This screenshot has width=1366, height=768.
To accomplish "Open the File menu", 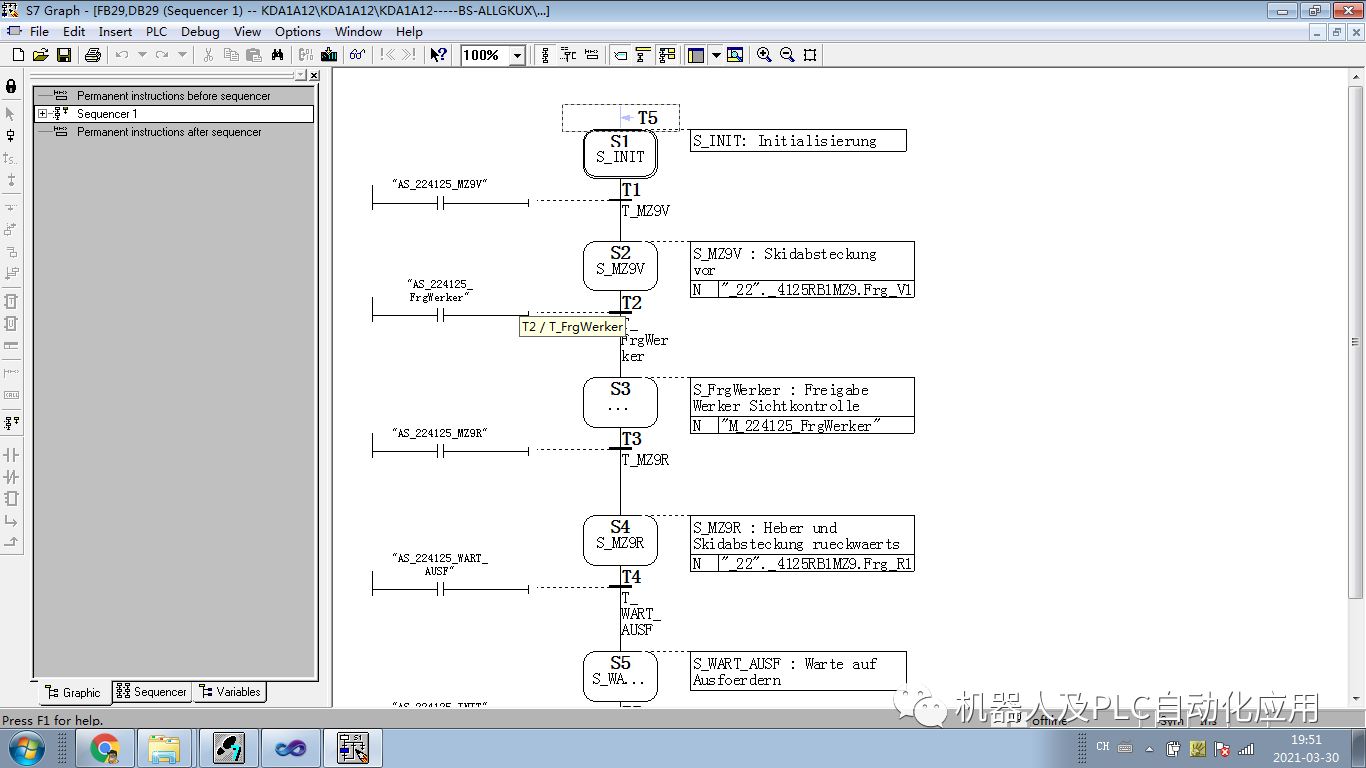I will [x=39, y=31].
